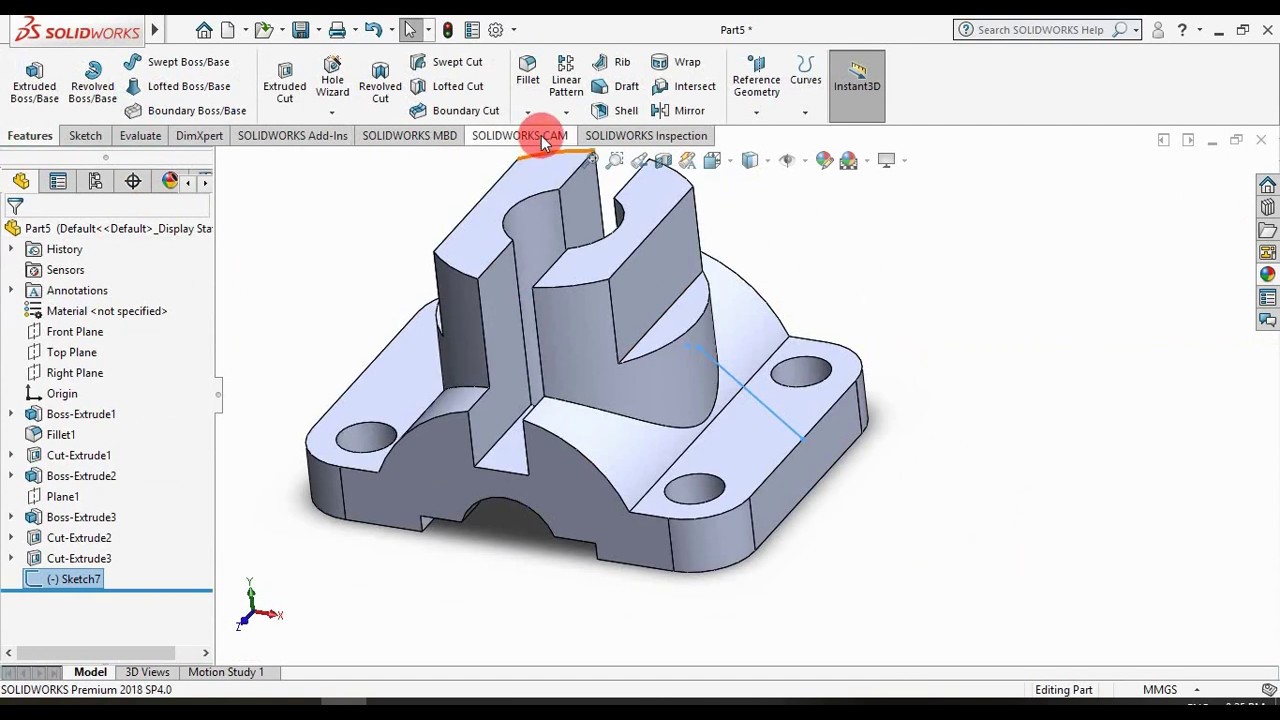Screen dimensions: 1280x720
Task: Select the Extruded Boss/Base tool
Action: tap(34, 82)
